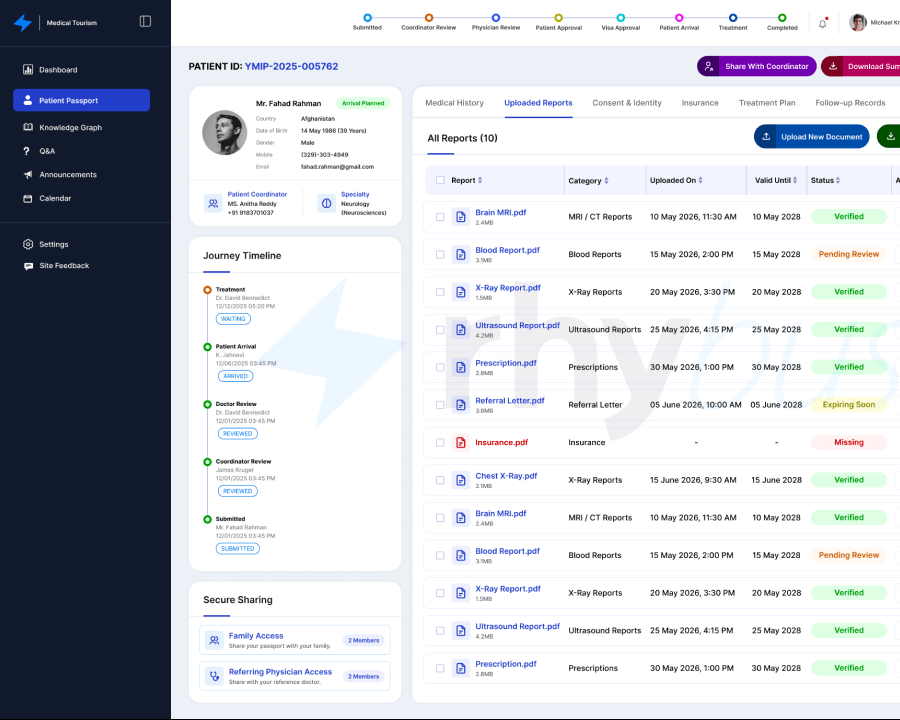Sort by the Status column arrows
Viewport: 900px width, 720px height.
(x=838, y=180)
